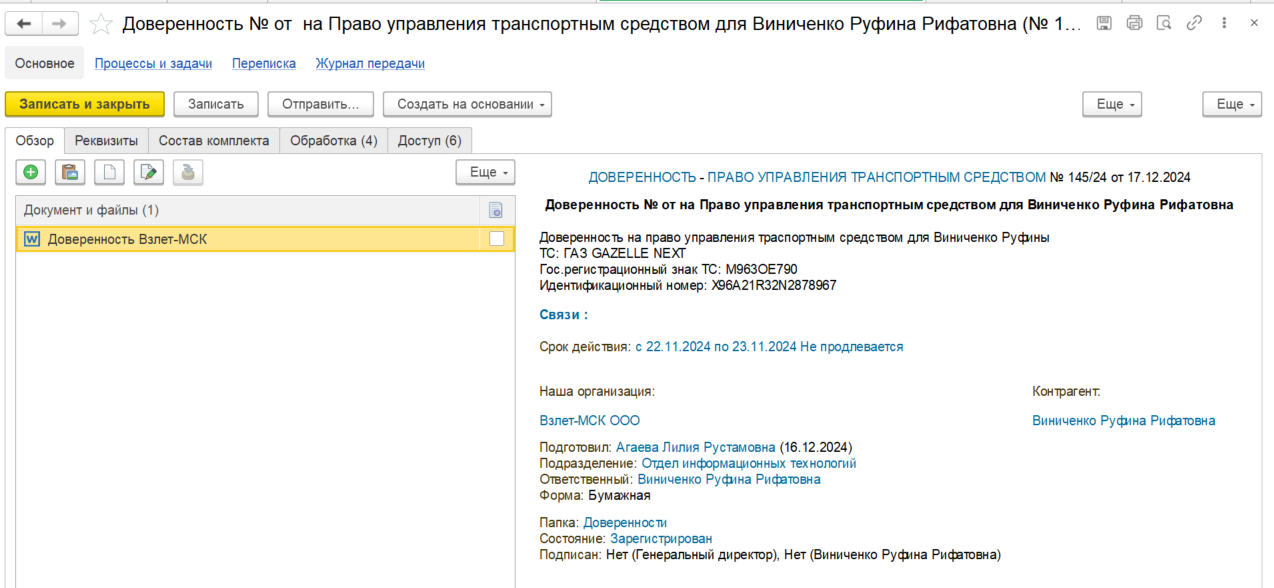Click the Word icon beside Доверенность Взлет-МСК
This screenshot has width=1274, height=588.
(x=31, y=239)
